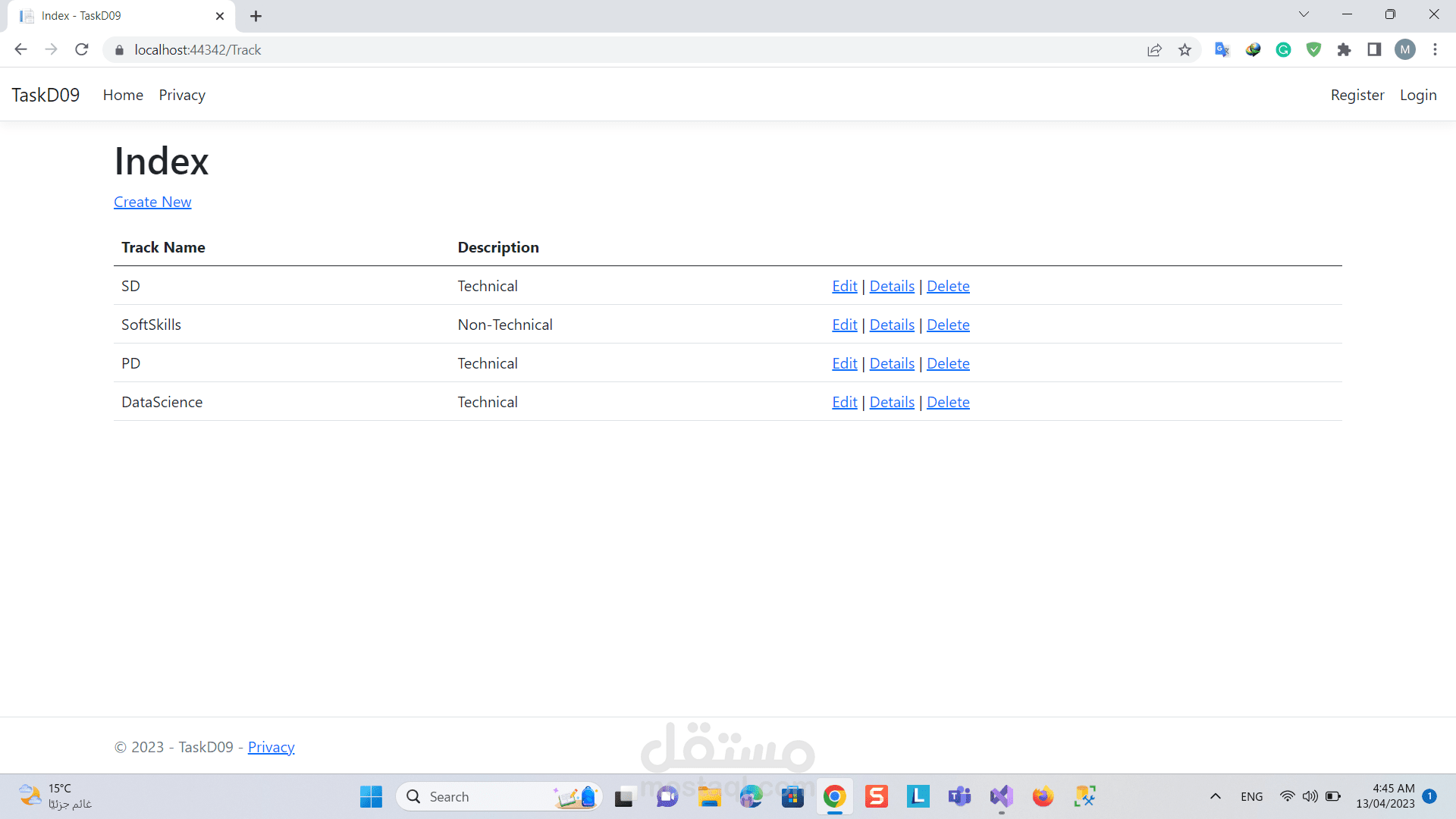Open the Grammarly extension icon

coord(1283,50)
